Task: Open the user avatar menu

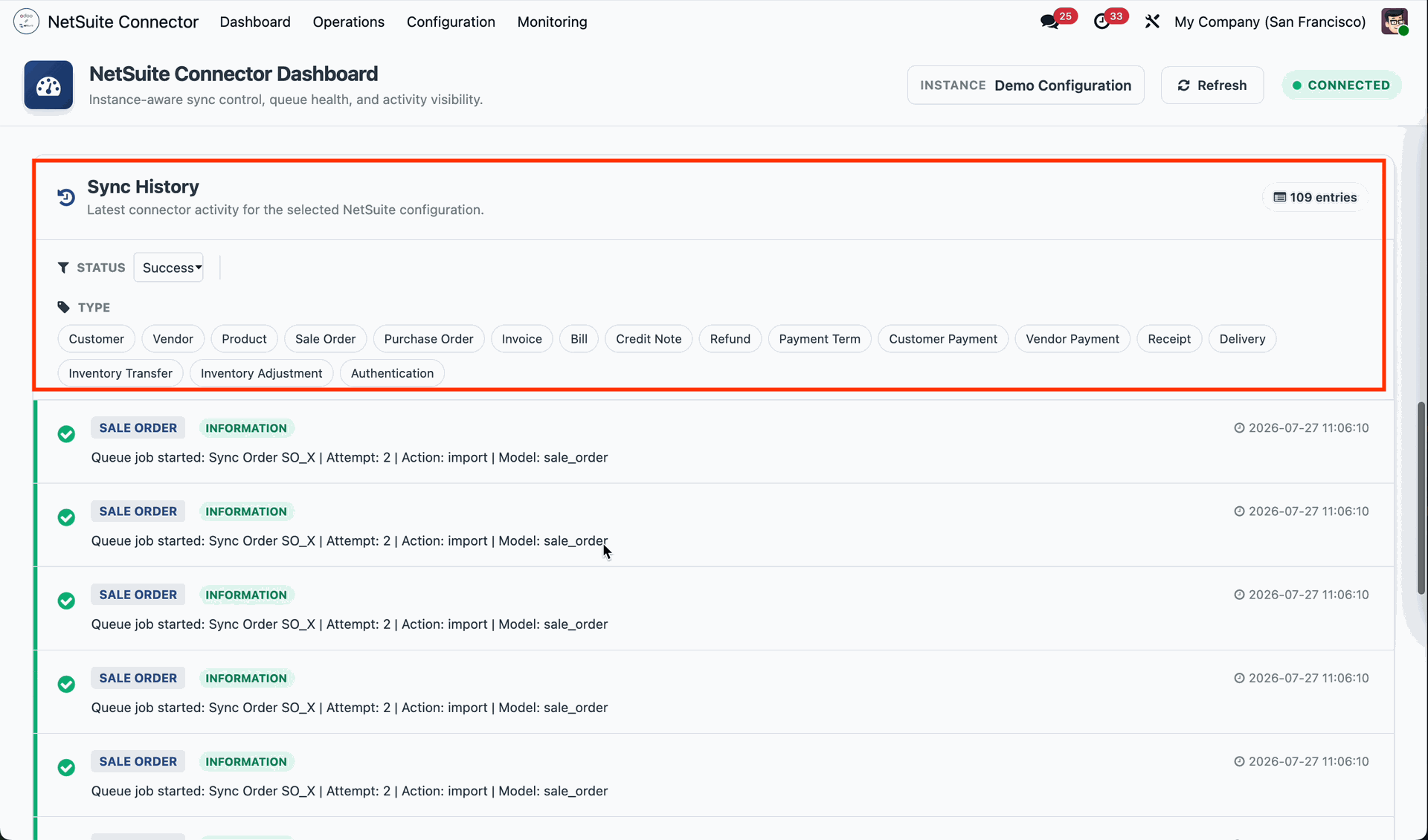Action: click(1395, 22)
